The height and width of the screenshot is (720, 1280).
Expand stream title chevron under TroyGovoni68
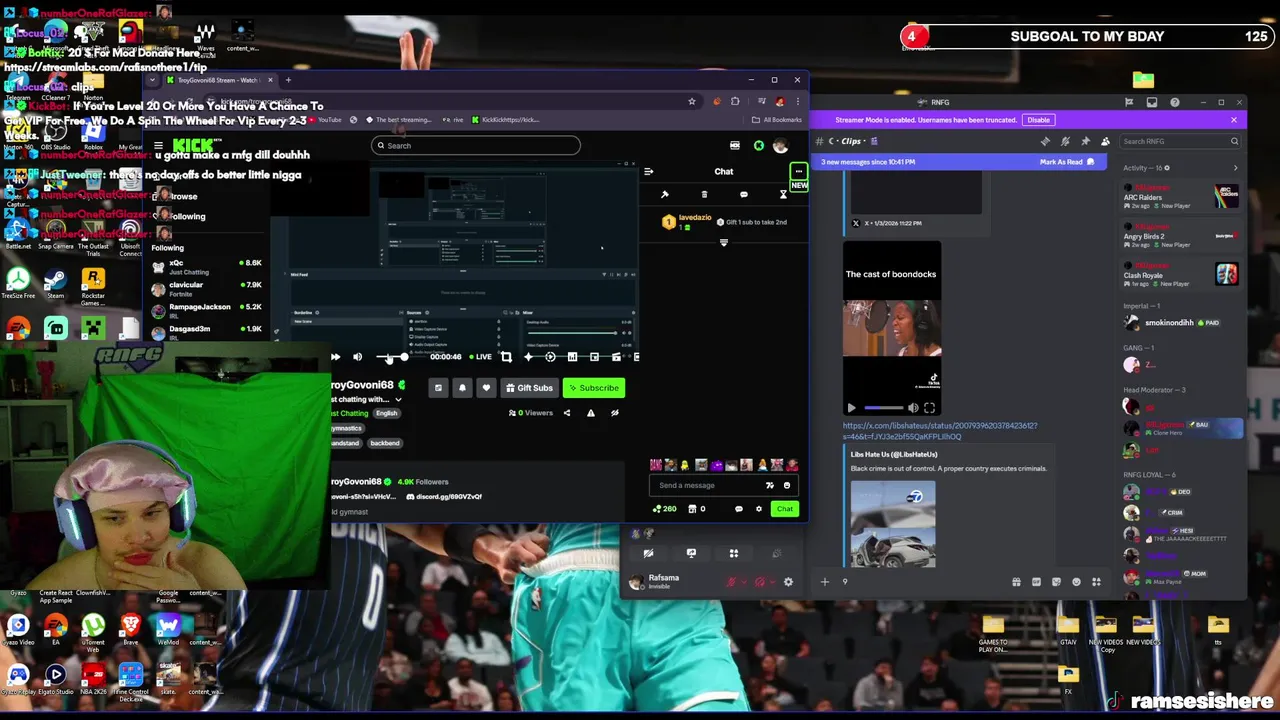(398, 400)
